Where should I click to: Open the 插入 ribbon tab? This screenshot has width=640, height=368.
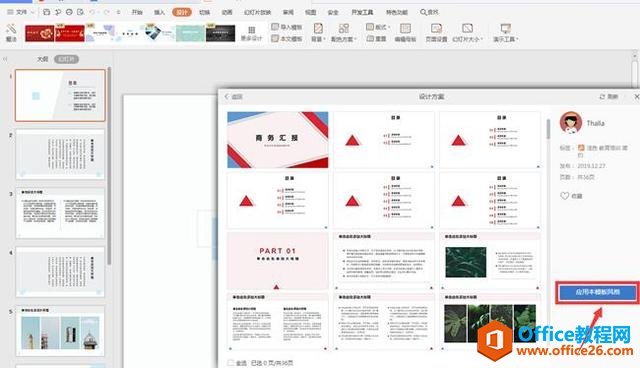click(159, 12)
